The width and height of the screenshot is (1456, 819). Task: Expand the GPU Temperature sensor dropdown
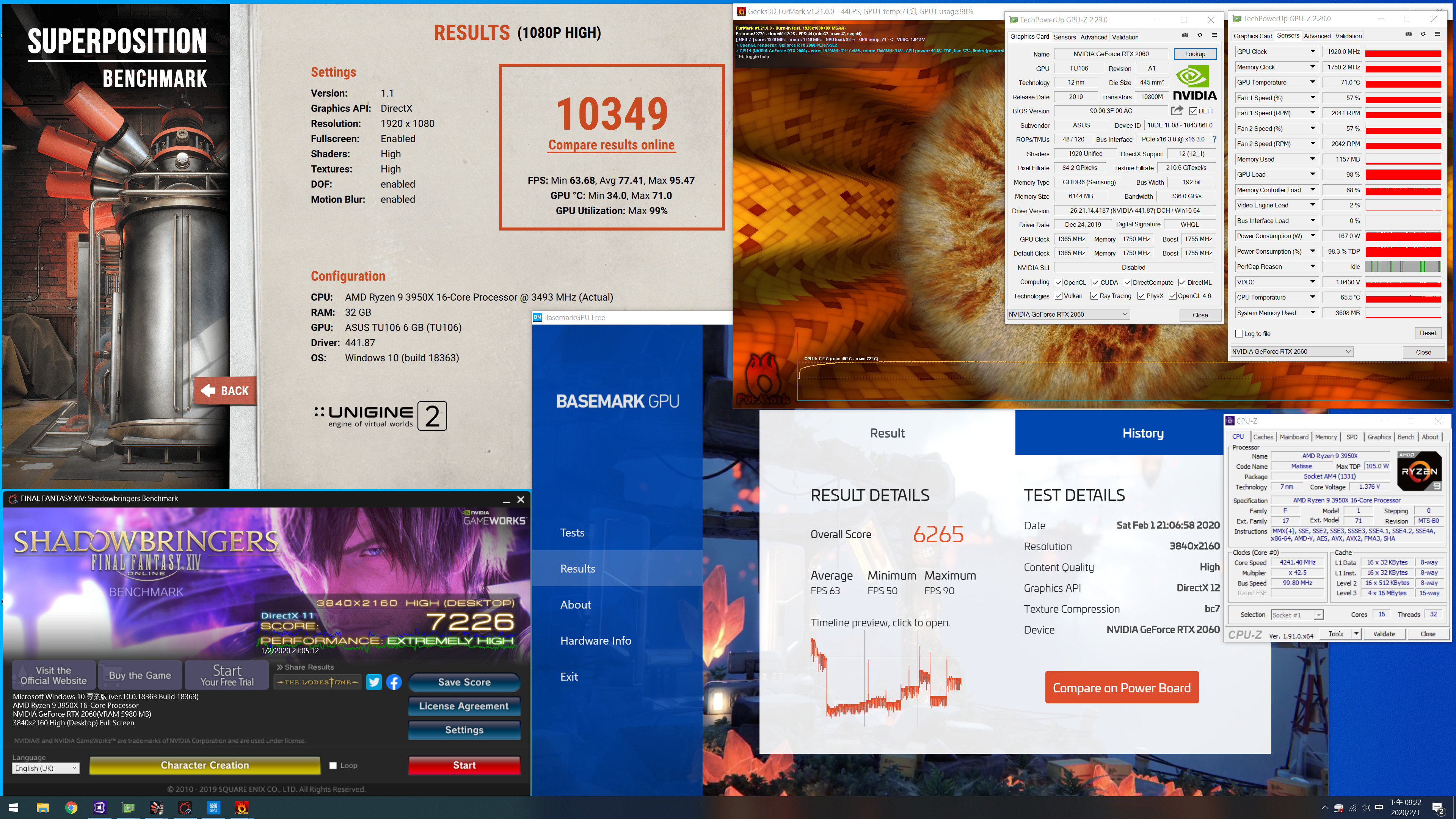coord(1312,83)
